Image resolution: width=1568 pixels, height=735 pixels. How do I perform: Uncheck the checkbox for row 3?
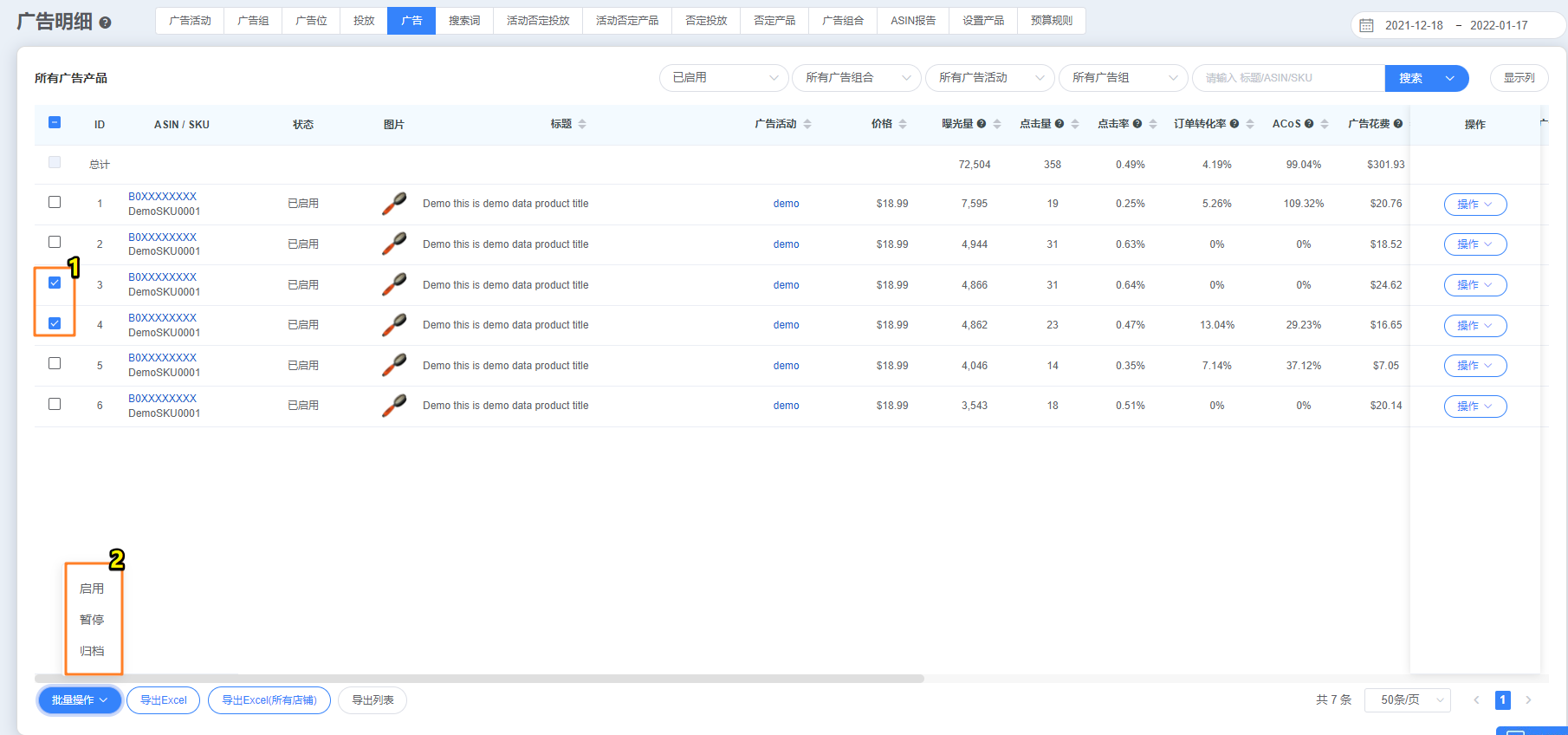55,283
